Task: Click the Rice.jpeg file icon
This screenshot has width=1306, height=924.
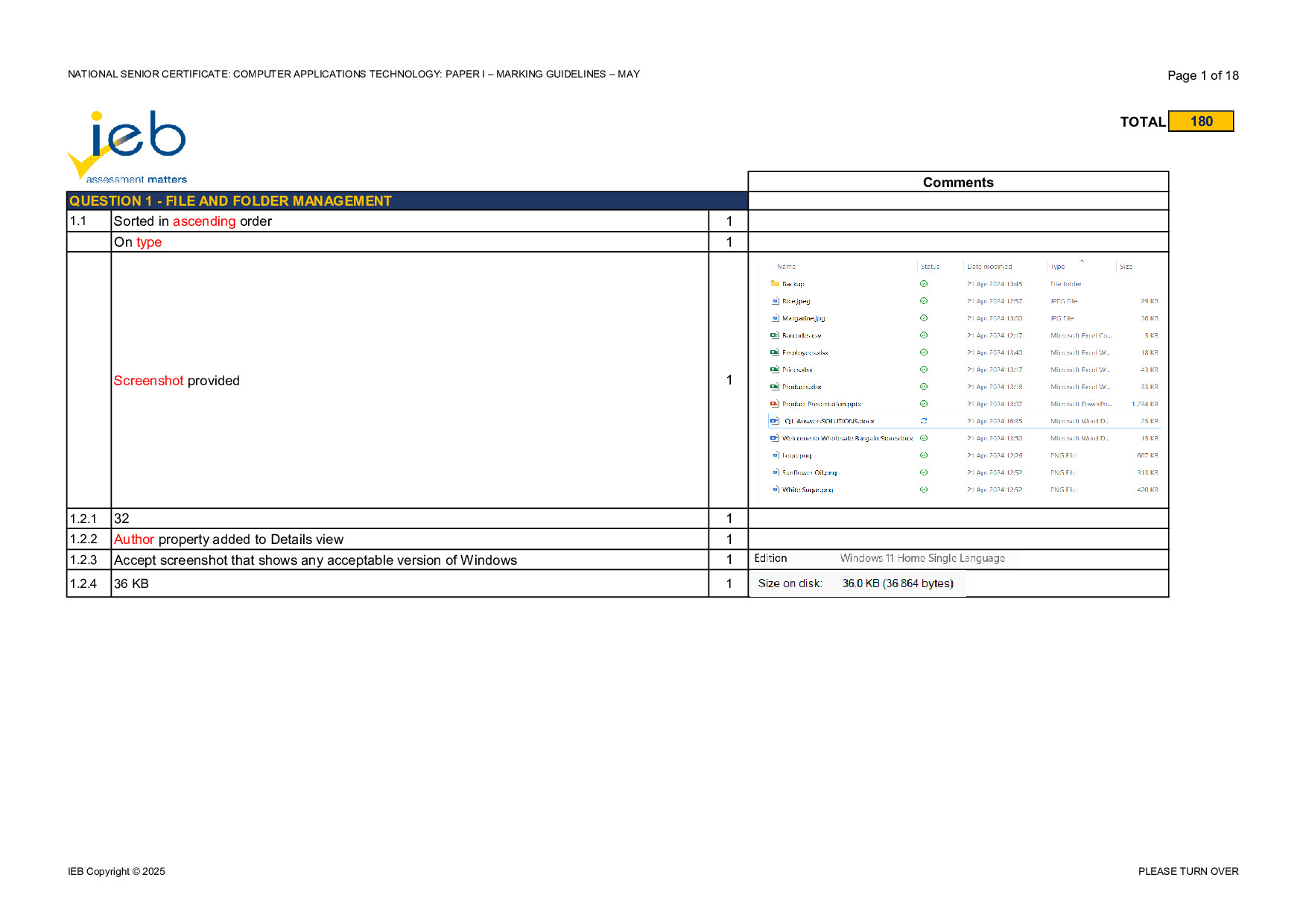Action: point(776,301)
